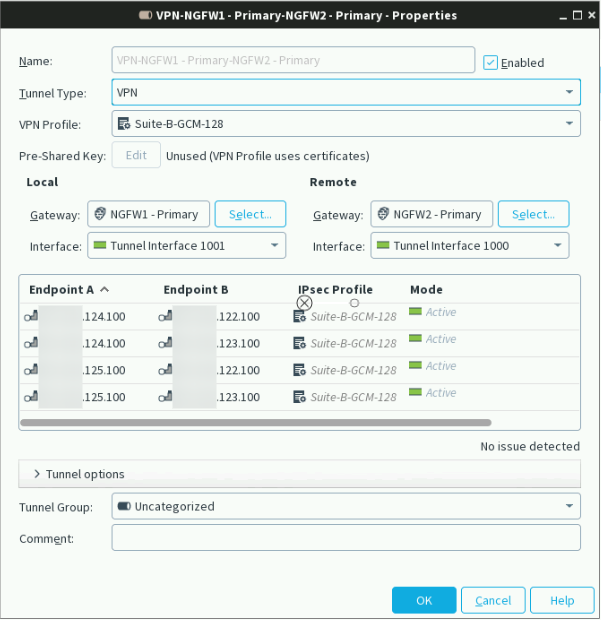Confirm with the OK button
Viewport: 601px width, 620px height.
[424, 600]
